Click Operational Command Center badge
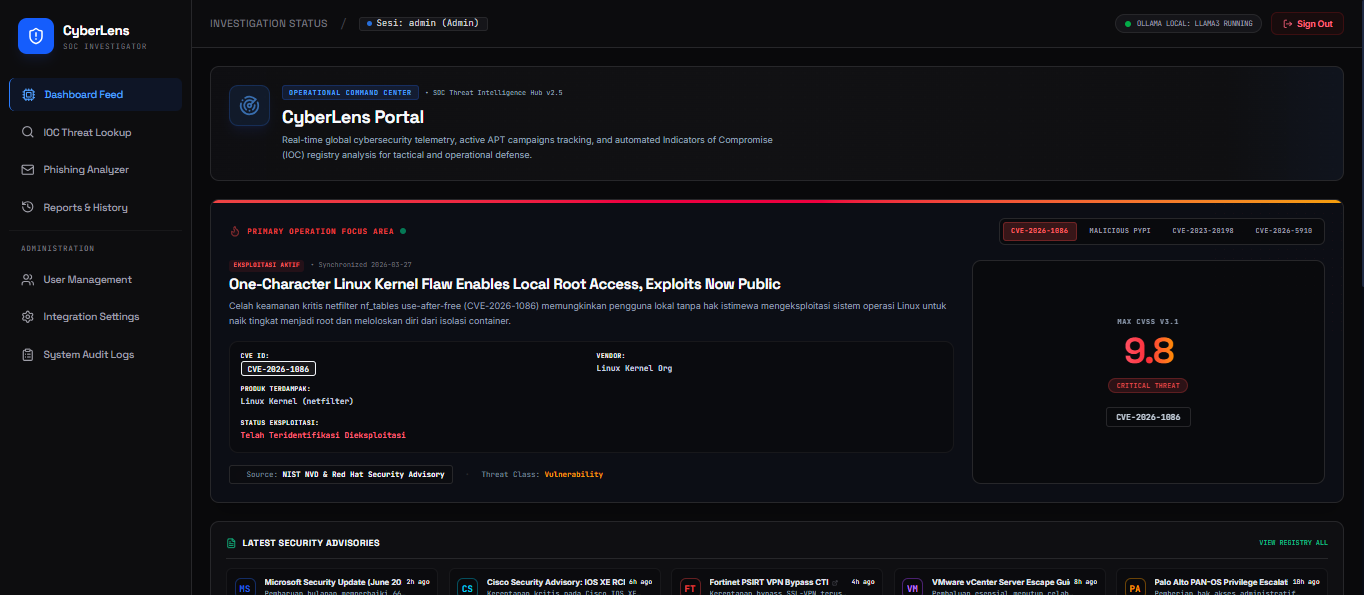This screenshot has height=595, width=1364. pos(350,92)
